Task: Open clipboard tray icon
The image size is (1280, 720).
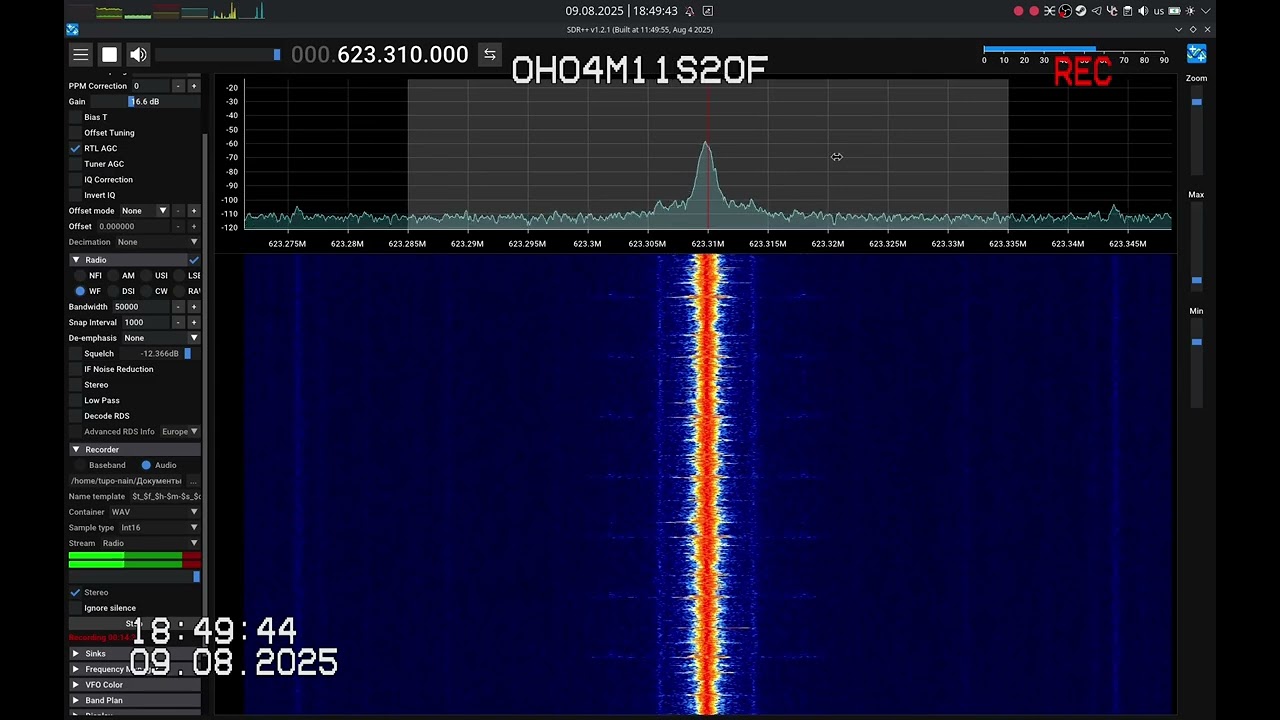Action: (x=1127, y=11)
